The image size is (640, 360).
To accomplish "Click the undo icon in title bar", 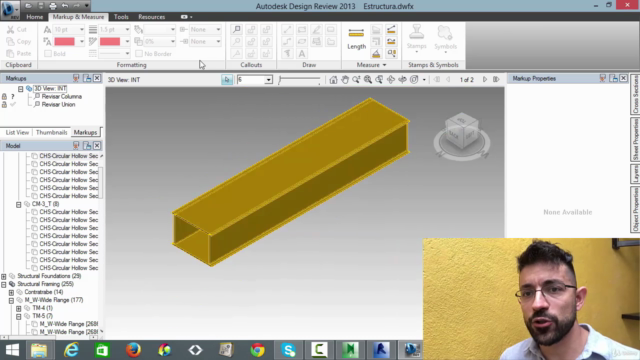I will coord(65,6).
